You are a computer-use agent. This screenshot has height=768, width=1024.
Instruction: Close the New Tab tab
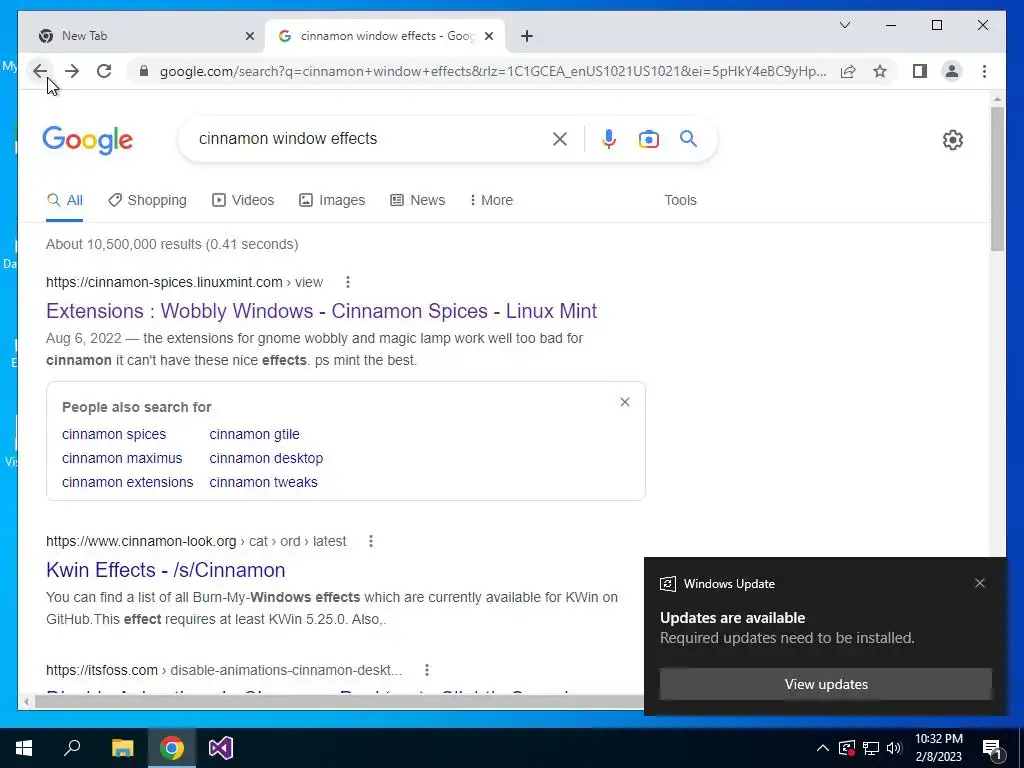[249, 36]
